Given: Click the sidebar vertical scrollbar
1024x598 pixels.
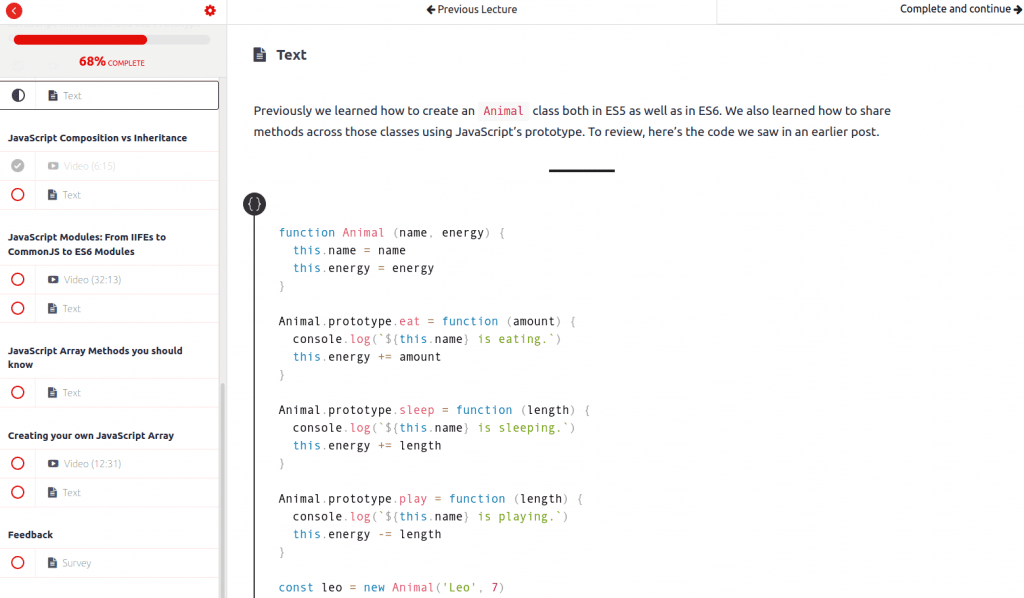Looking at the screenshot, I should [x=223, y=490].
